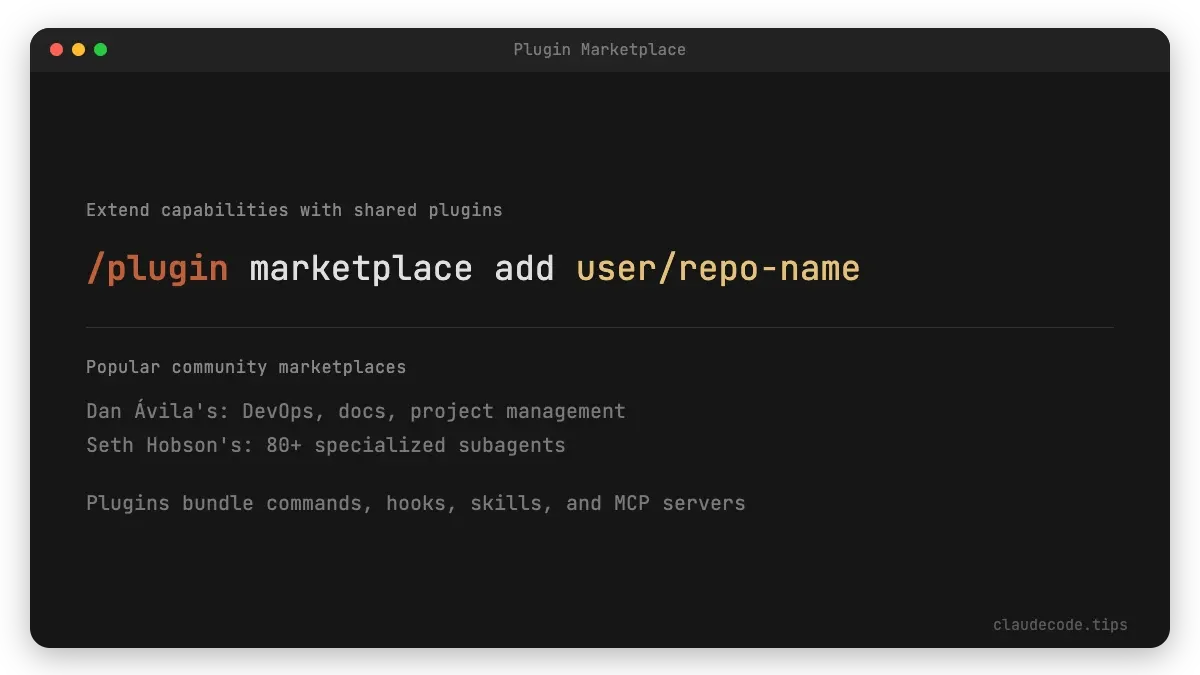Screen dimensions: 1200x675
Task: Open the Dan Ávila's DevOps menu entry
Action: pyautogui.click(x=355, y=410)
